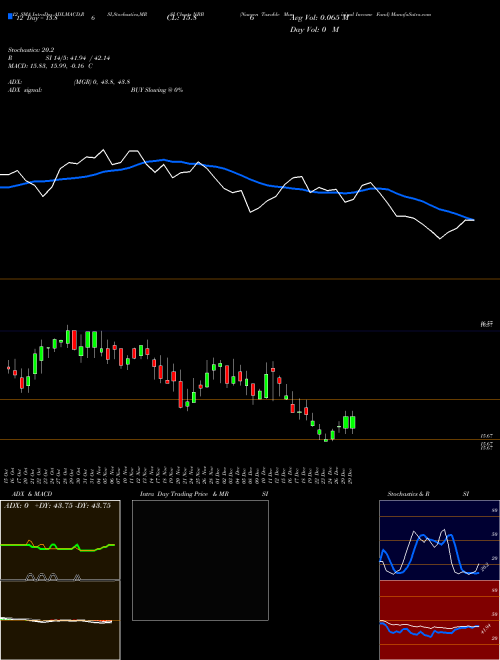Click the MACD lower mini chart
Viewport: 500px width, 660px height.
[x=60, y=620]
